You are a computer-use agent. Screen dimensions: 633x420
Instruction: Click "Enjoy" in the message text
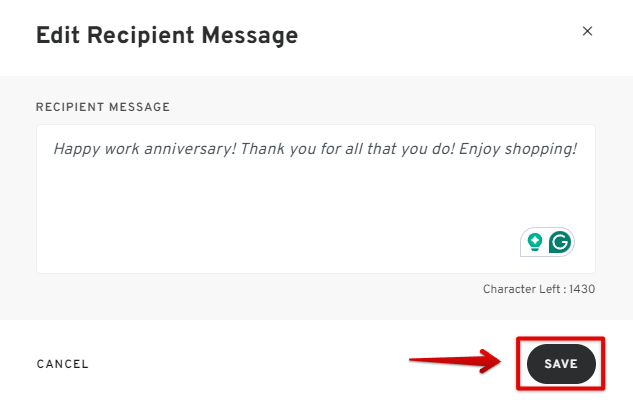point(480,149)
